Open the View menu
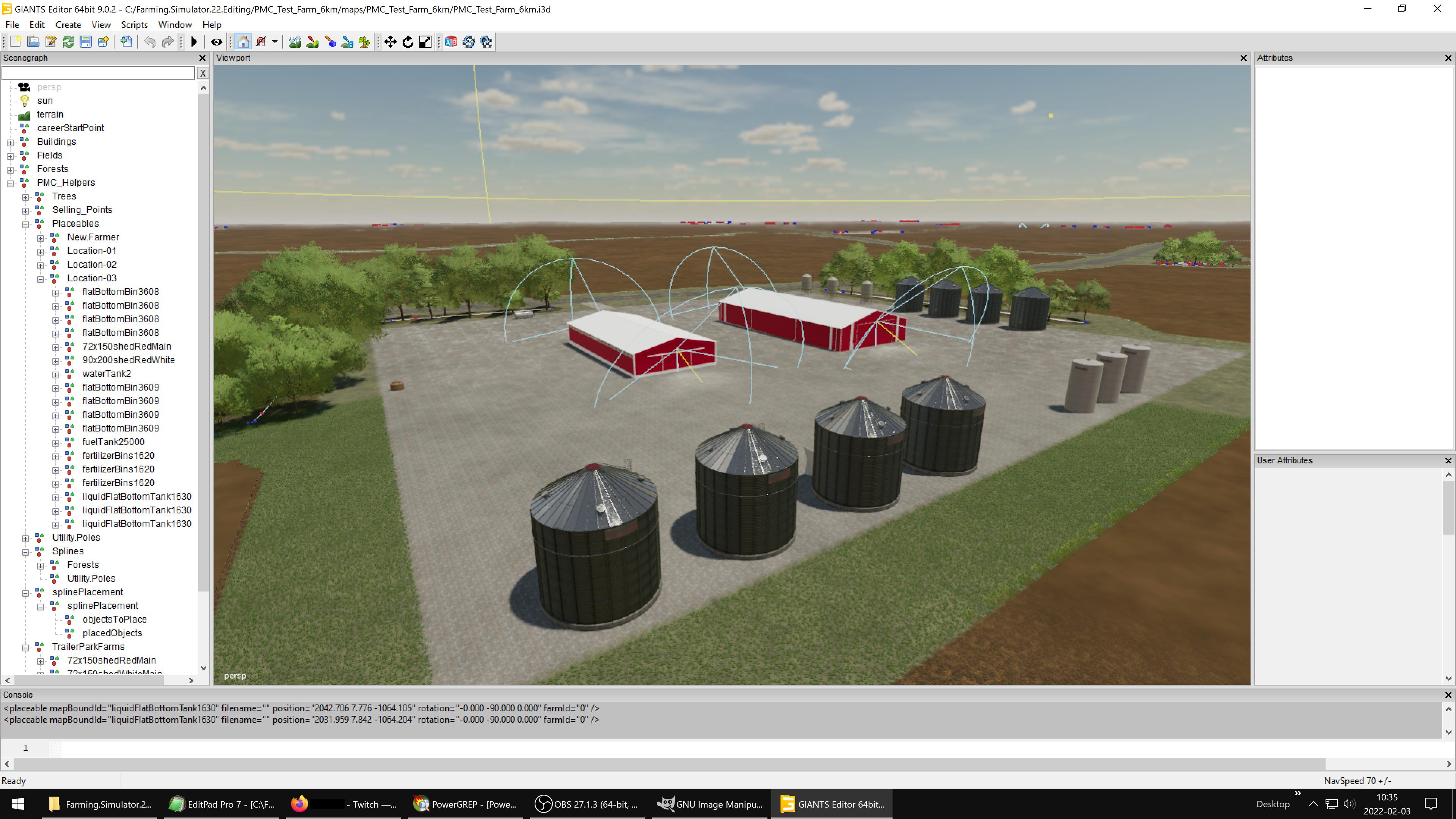 (101, 25)
